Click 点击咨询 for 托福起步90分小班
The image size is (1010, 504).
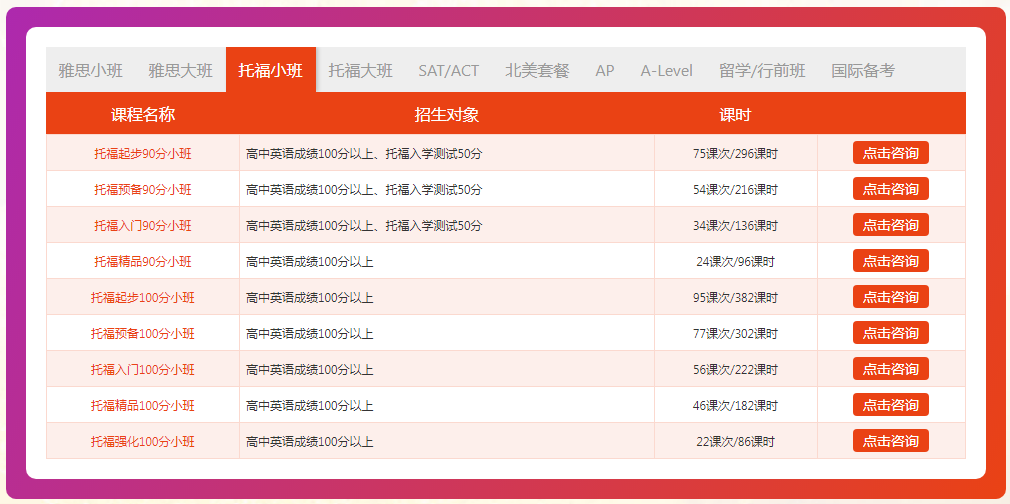click(891, 153)
